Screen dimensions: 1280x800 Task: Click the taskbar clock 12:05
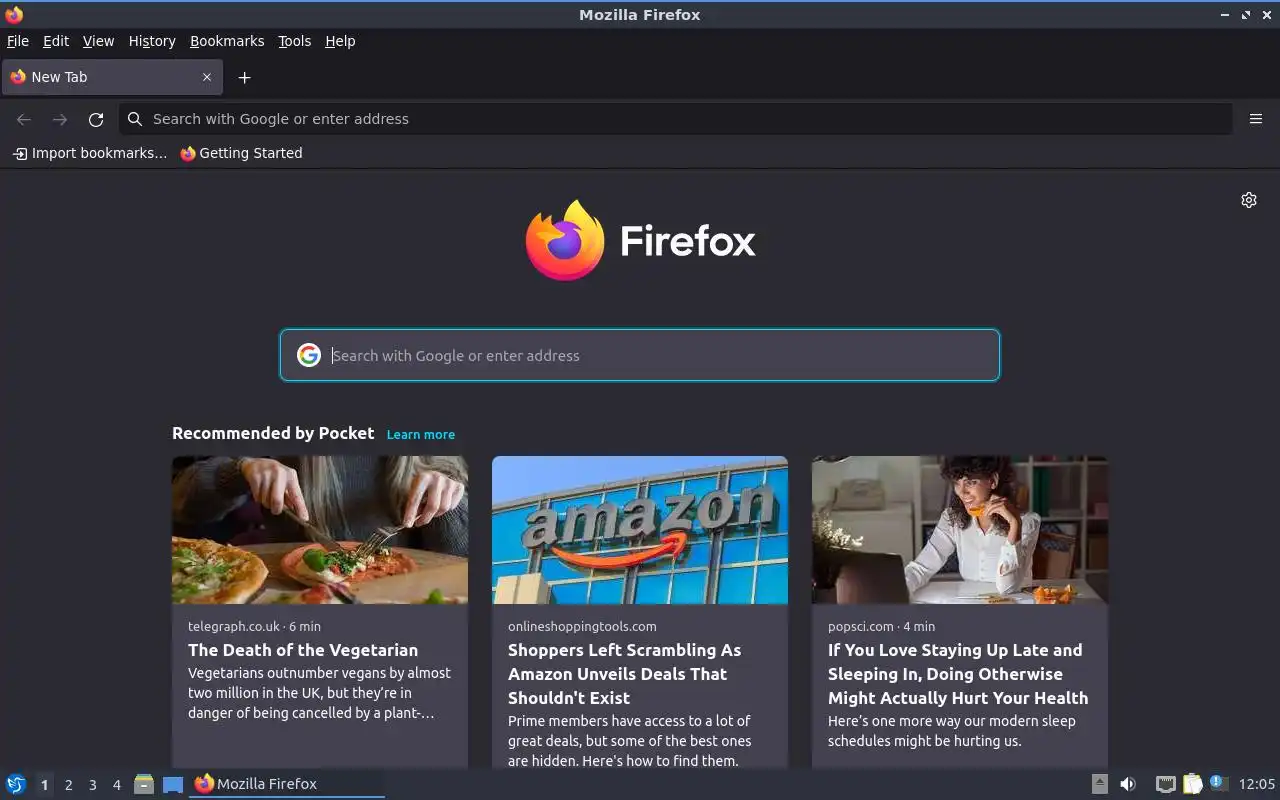click(x=1257, y=784)
